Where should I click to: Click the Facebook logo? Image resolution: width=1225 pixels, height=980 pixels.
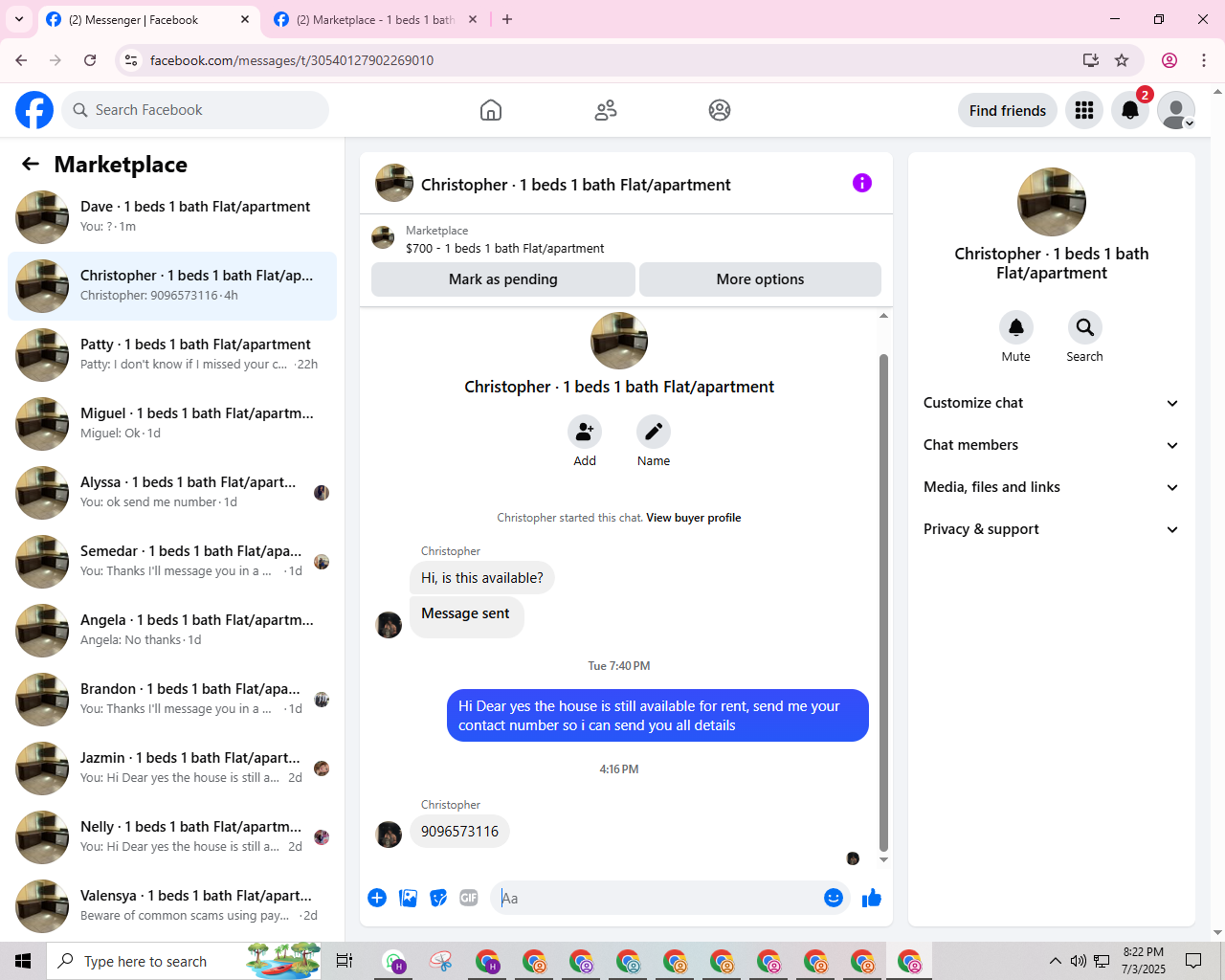point(34,110)
